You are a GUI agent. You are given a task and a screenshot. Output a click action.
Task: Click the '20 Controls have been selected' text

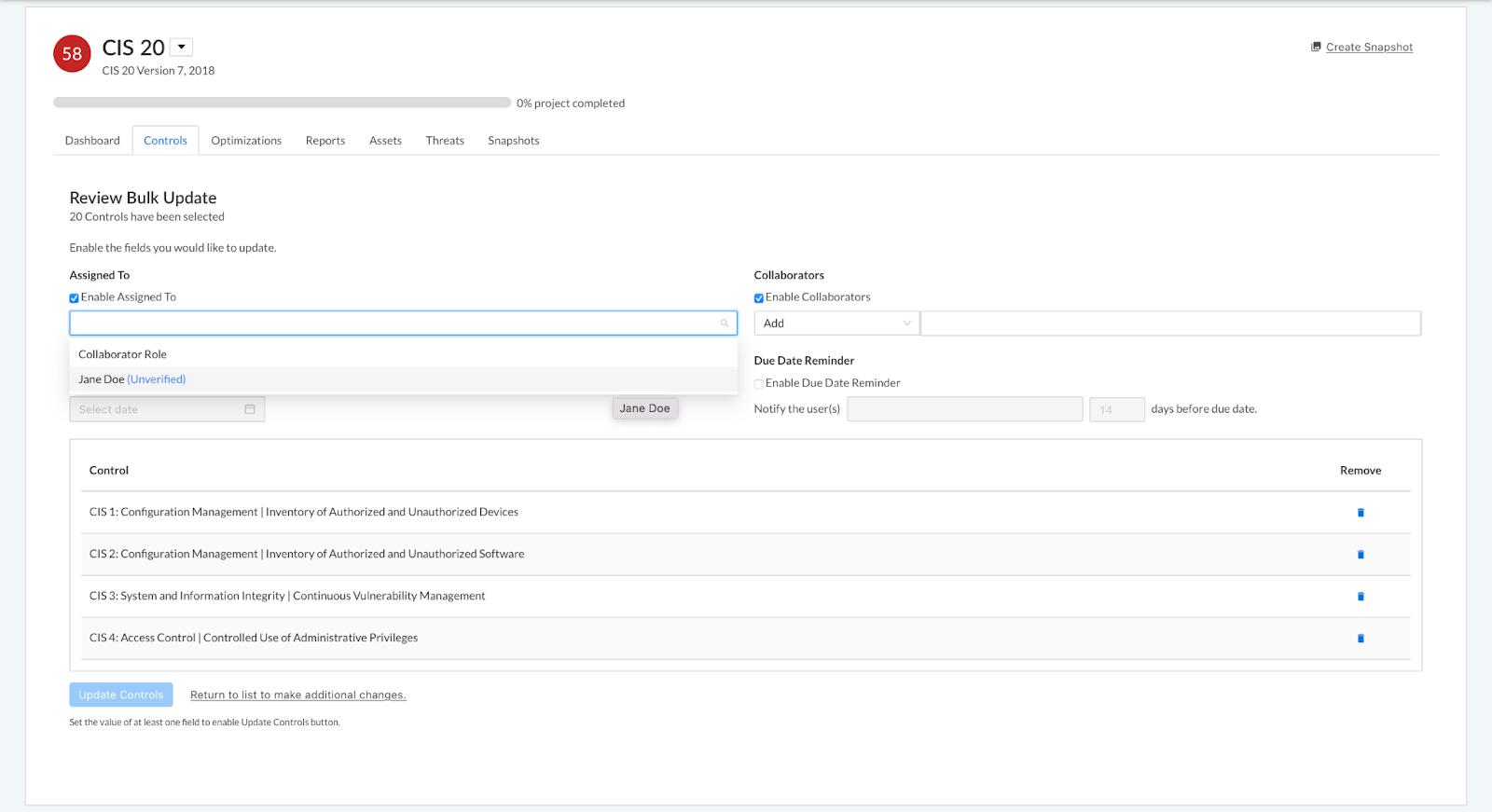coord(147,217)
